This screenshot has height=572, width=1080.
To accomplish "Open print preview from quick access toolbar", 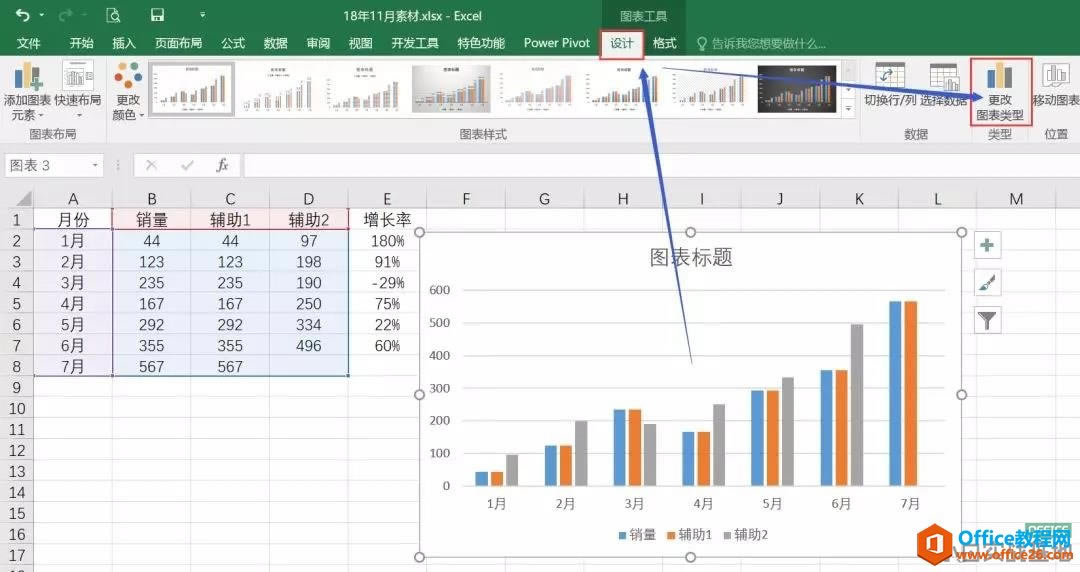I will pos(114,14).
